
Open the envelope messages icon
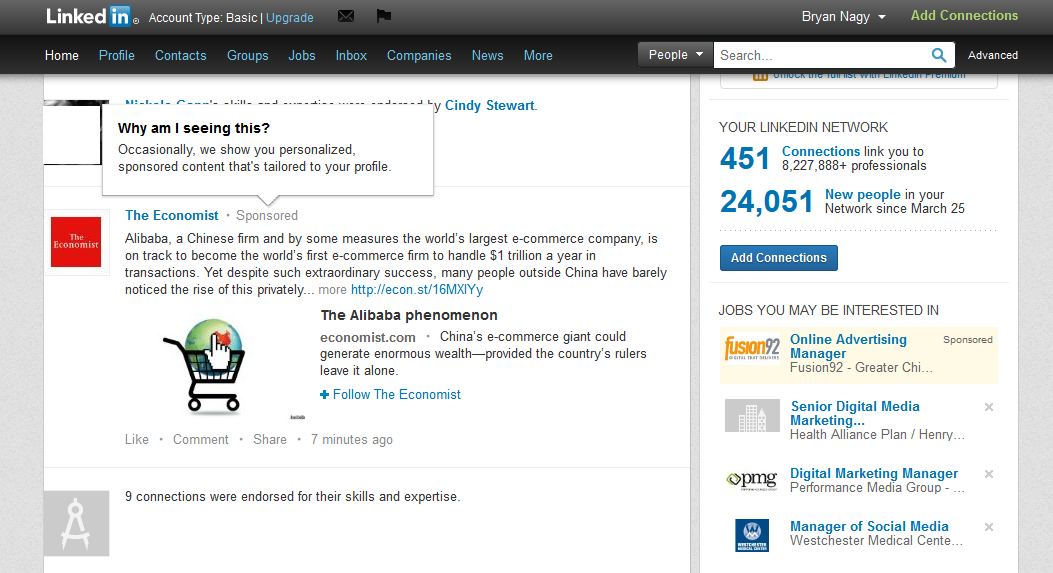(346, 16)
